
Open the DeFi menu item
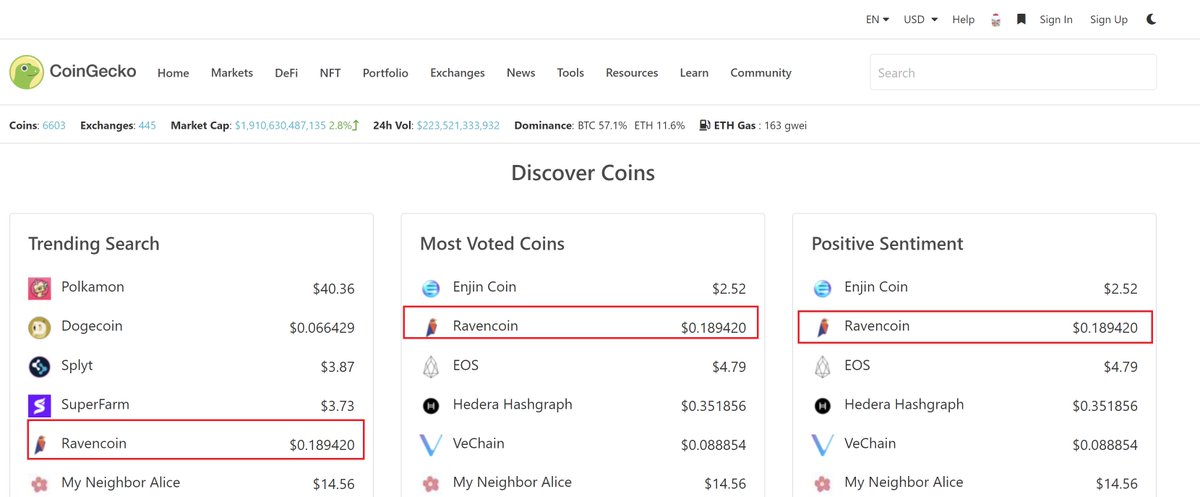pyautogui.click(x=286, y=73)
